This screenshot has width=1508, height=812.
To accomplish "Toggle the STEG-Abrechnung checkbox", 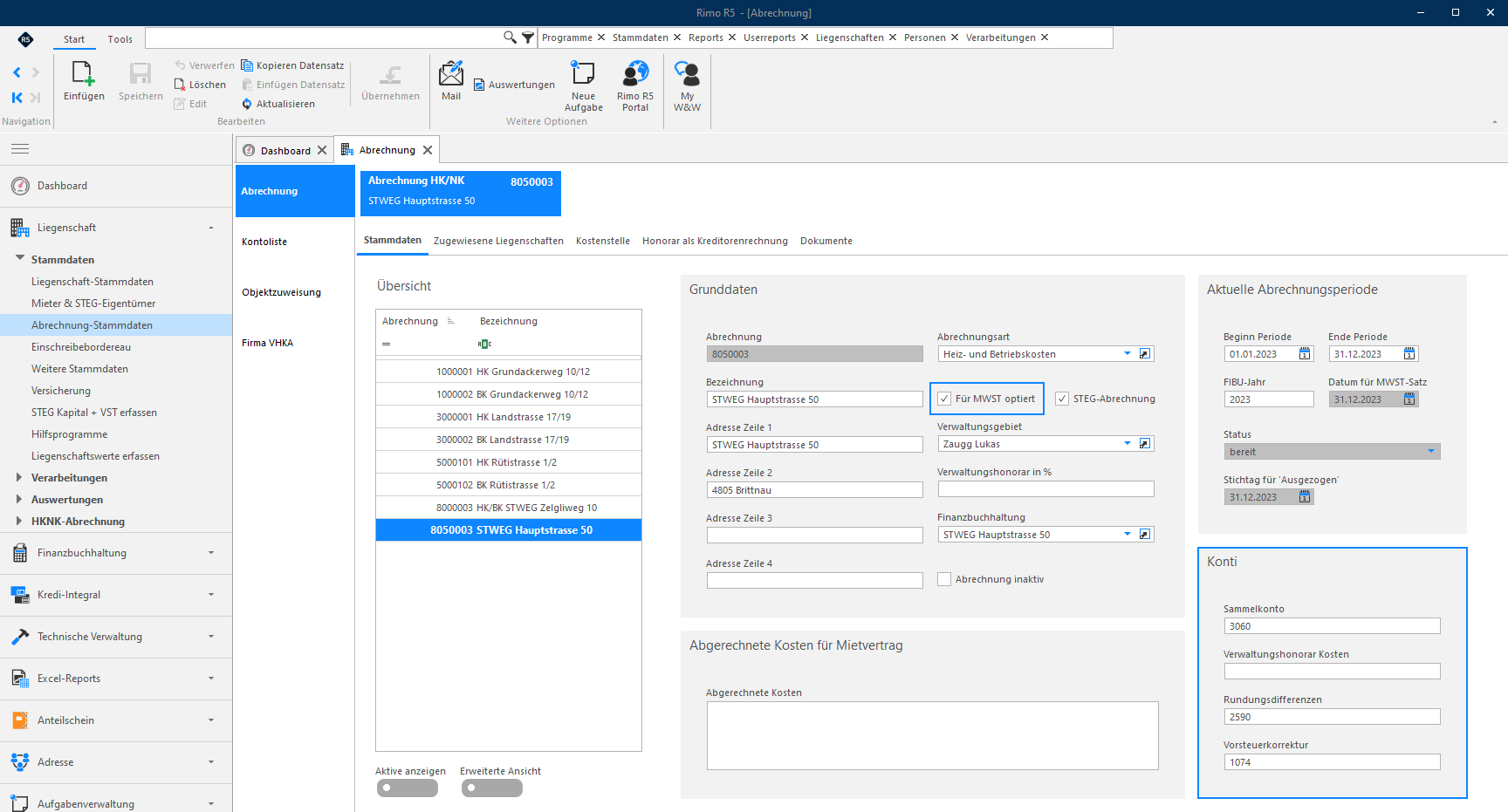I will (1062, 399).
